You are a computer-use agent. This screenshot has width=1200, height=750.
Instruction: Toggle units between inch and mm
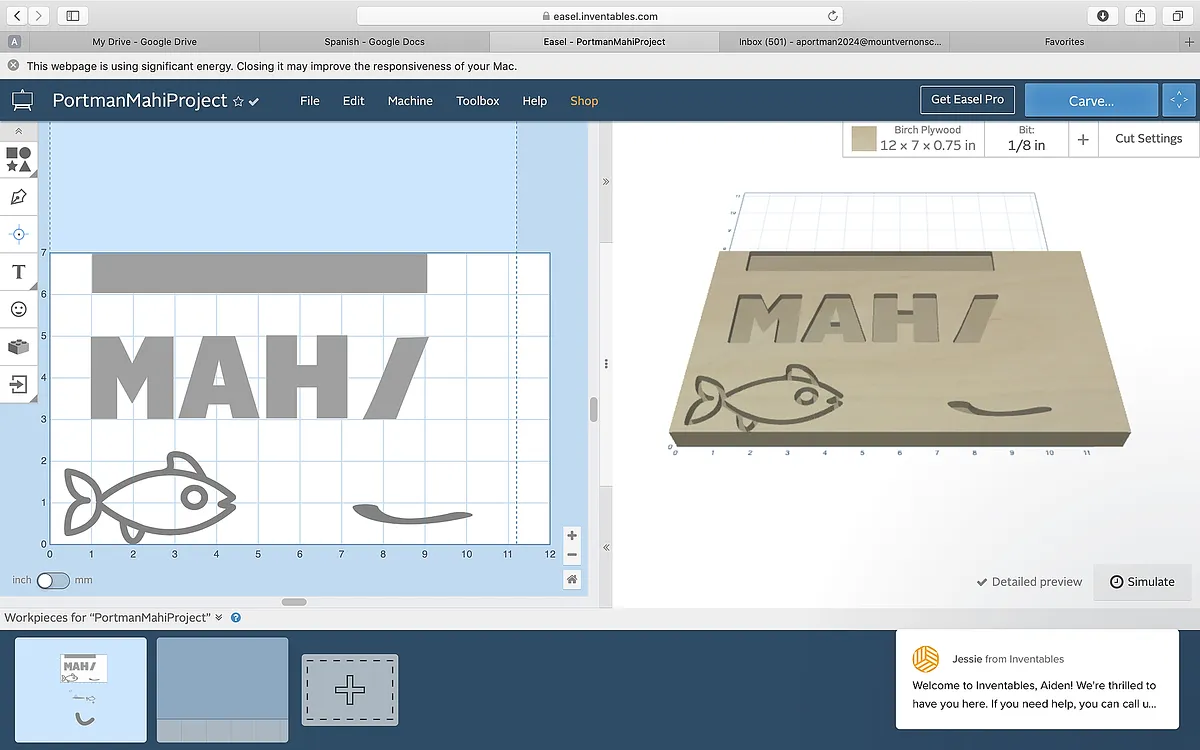53,580
